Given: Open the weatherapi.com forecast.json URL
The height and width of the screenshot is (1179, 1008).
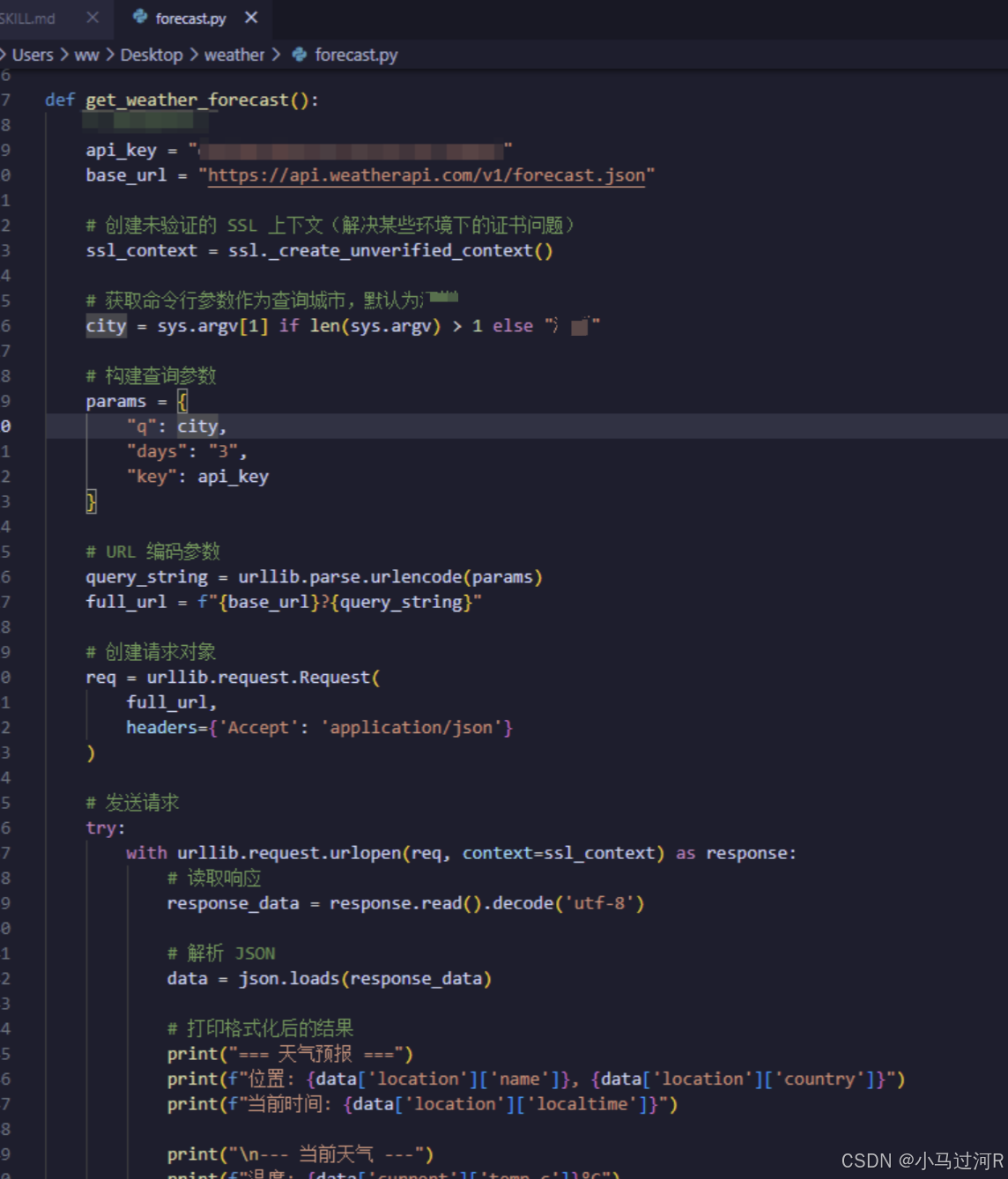Looking at the screenshot, I should click(426, 175).
